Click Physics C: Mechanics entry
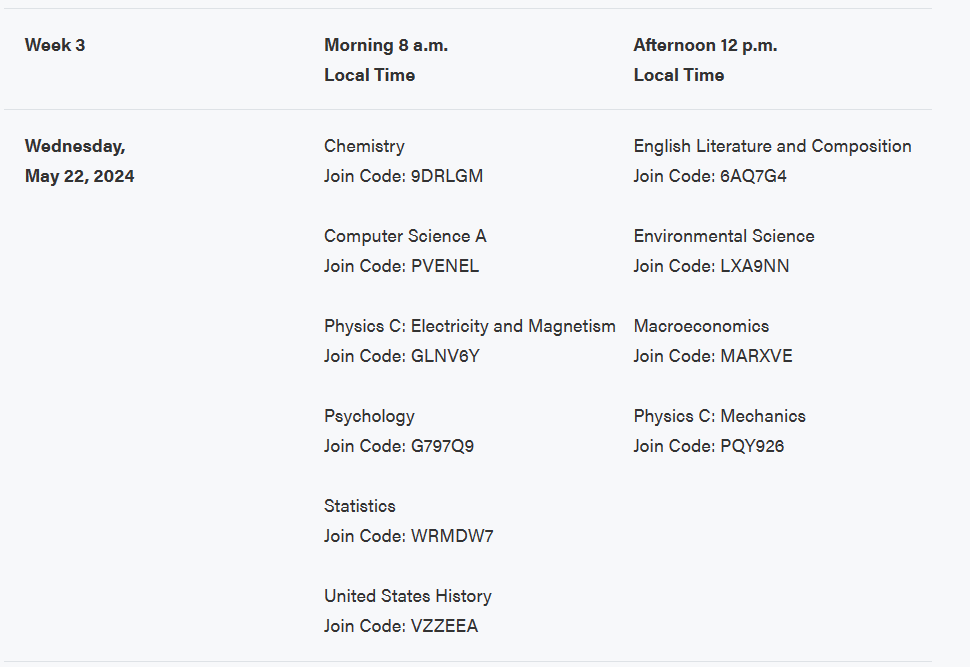 [x=719, y=416]
